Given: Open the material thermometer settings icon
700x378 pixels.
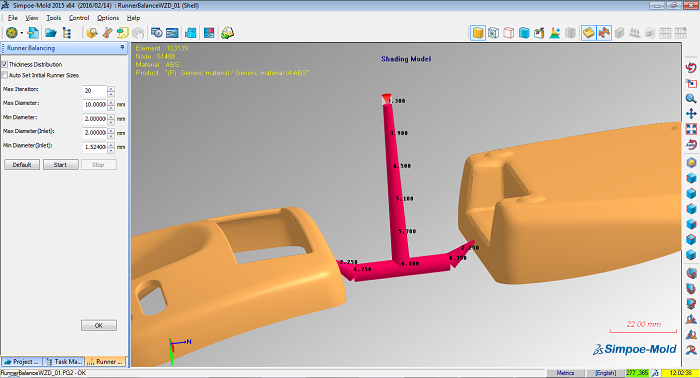Looking at the screenshot, I should [107, 33].
